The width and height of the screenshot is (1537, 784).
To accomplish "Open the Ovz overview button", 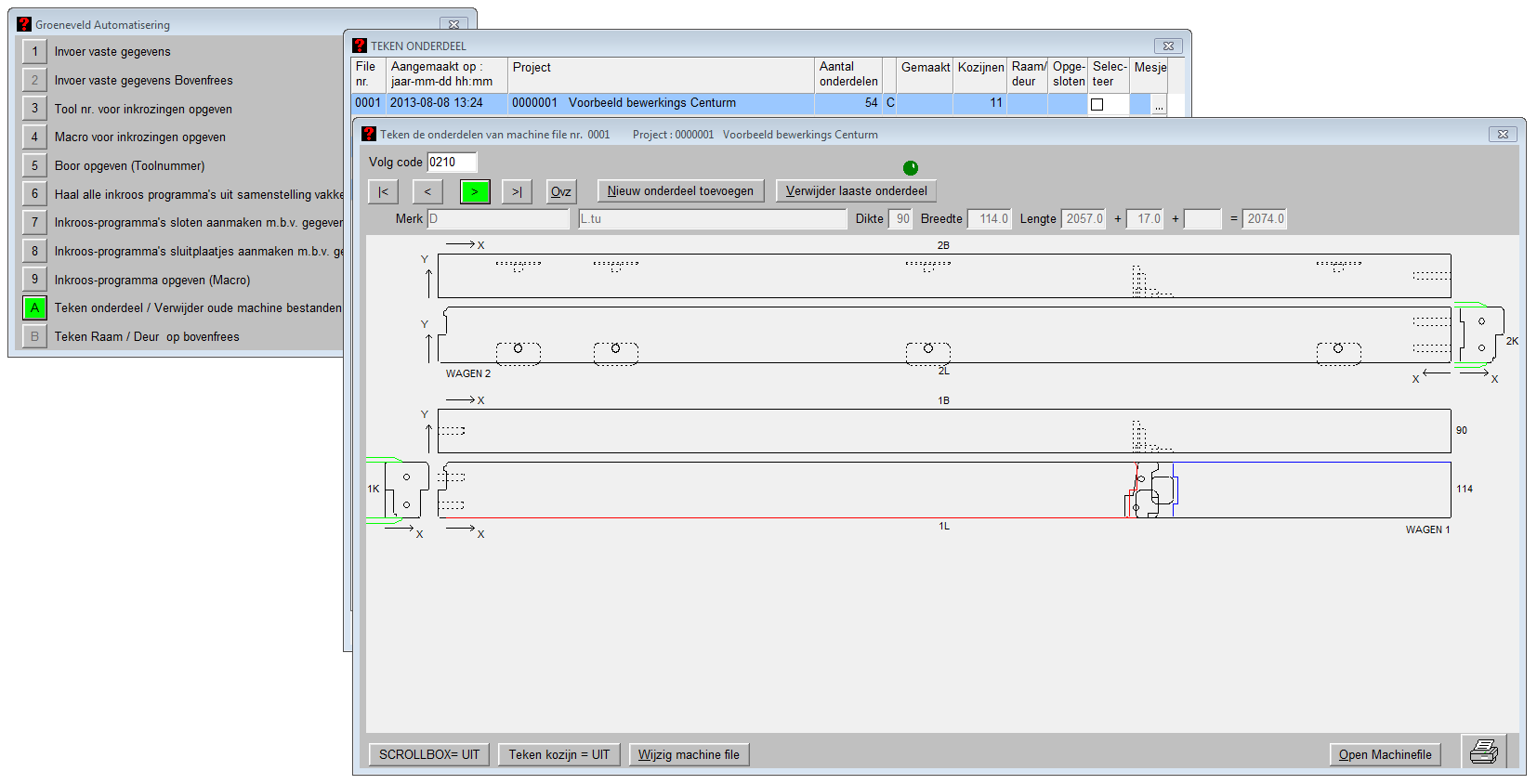I will pos(560,191).
